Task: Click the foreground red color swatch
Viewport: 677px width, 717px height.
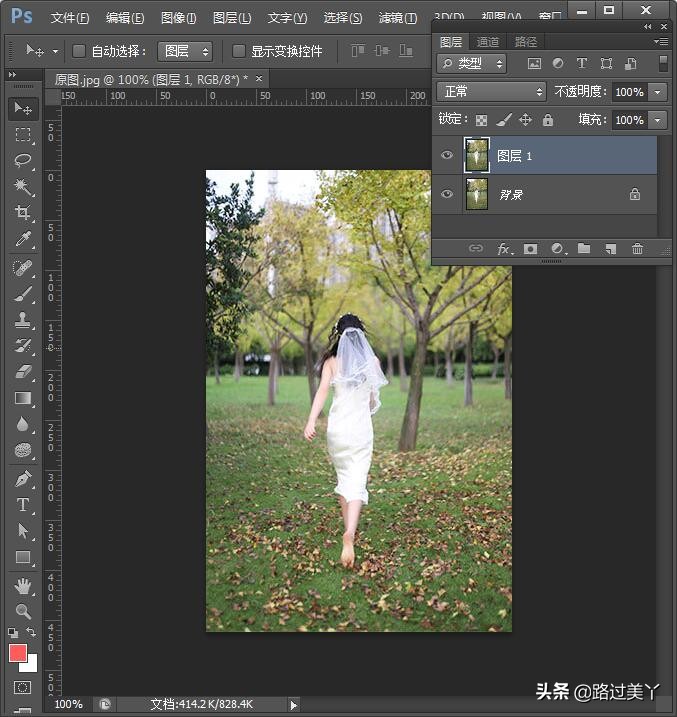Action: click(18, 653)
